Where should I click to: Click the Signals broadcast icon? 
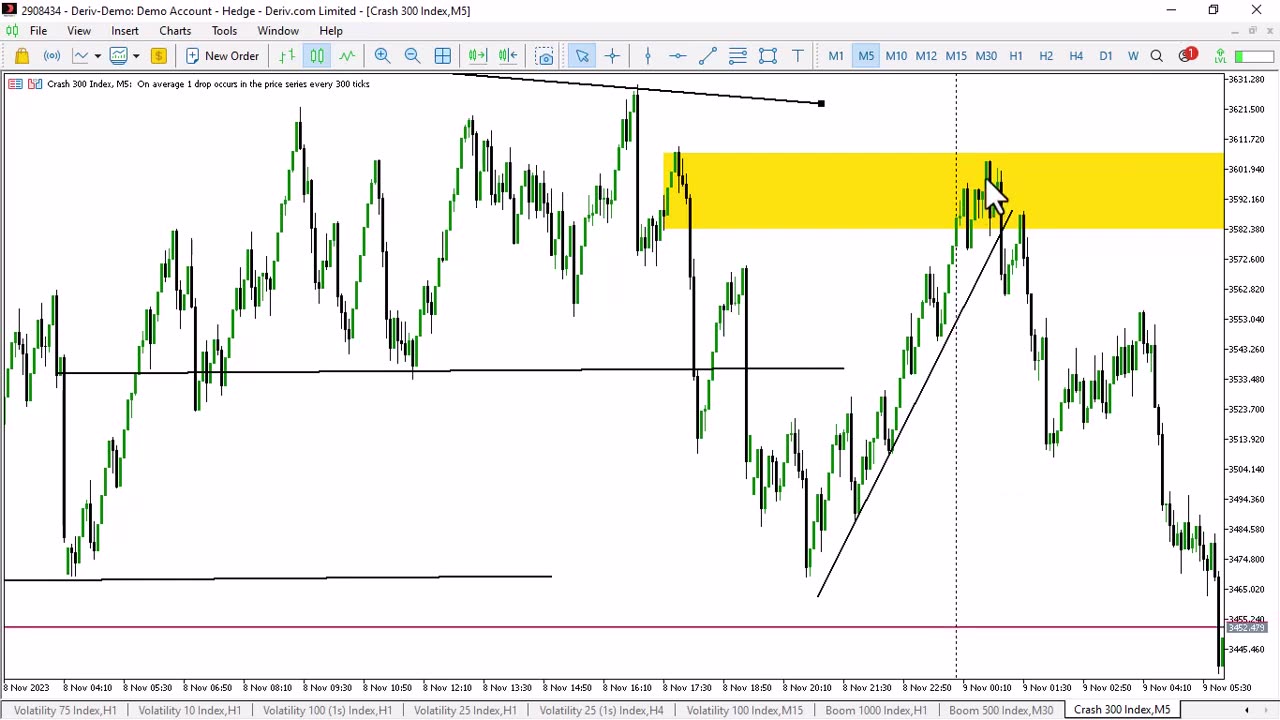pos(52,56)
